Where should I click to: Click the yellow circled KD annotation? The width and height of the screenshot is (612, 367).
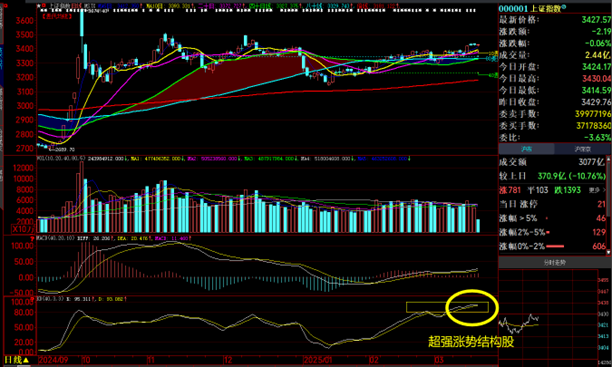pos(472,308)
